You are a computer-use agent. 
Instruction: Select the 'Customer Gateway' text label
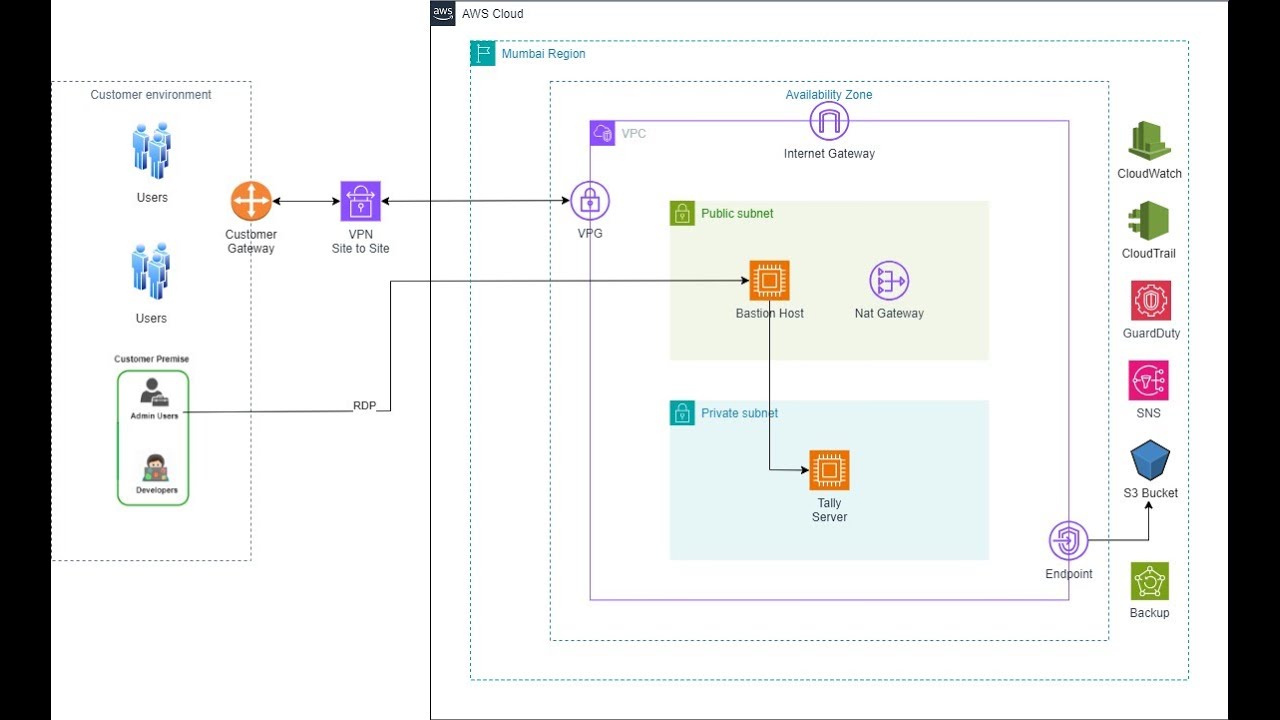(251, 241)
